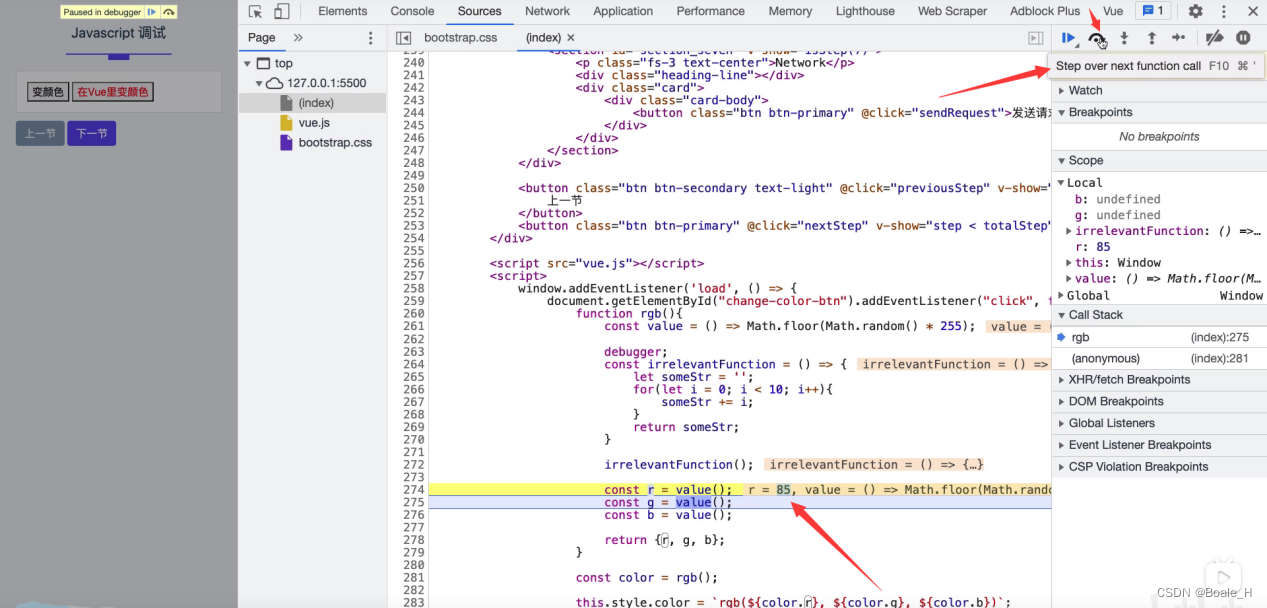The height and width of the screenshot is (608, 1267).
Task: Hide the debugger sidebar pane
Action: tap(1036, 38)
